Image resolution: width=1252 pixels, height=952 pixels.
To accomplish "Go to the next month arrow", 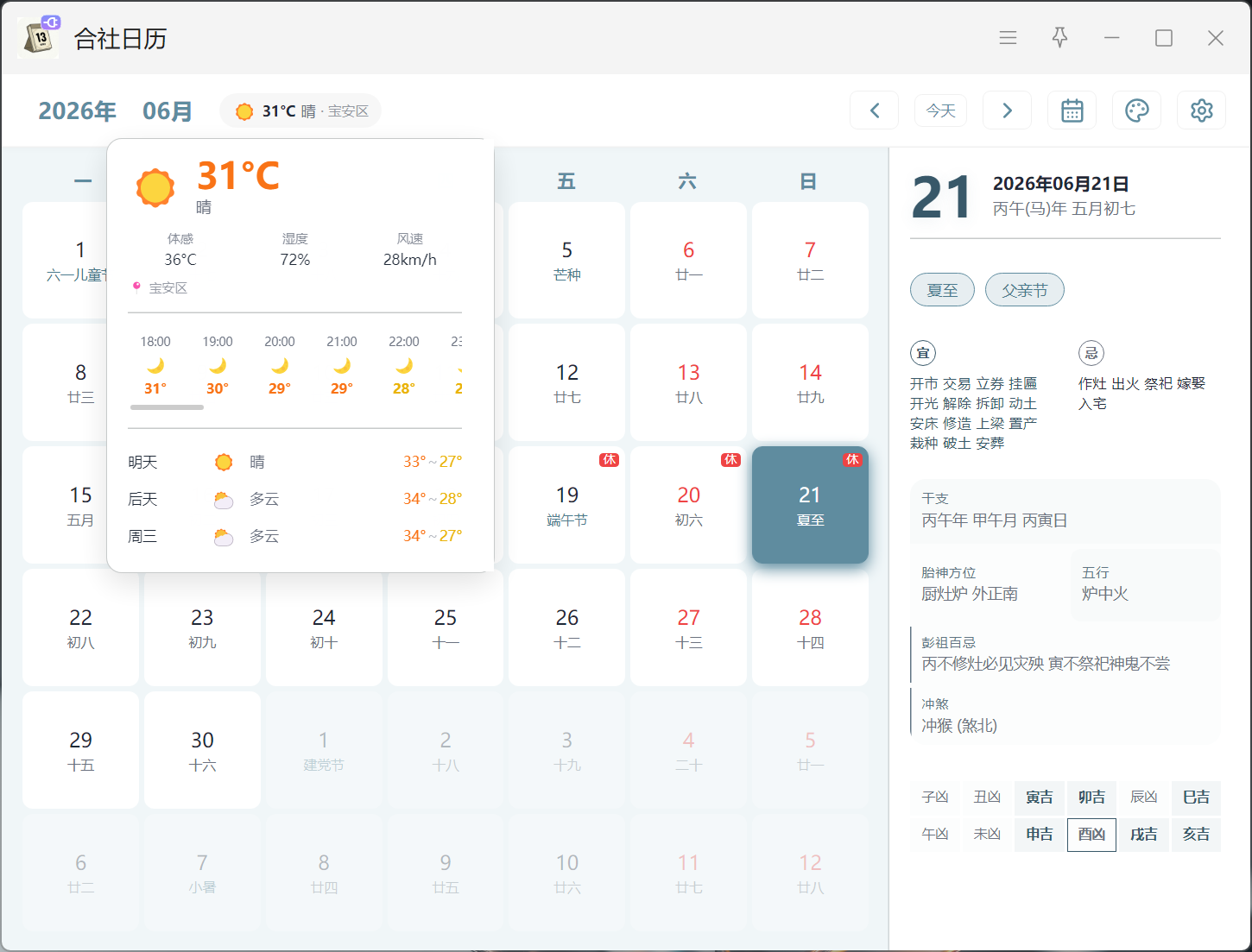I will [1007, 110].
